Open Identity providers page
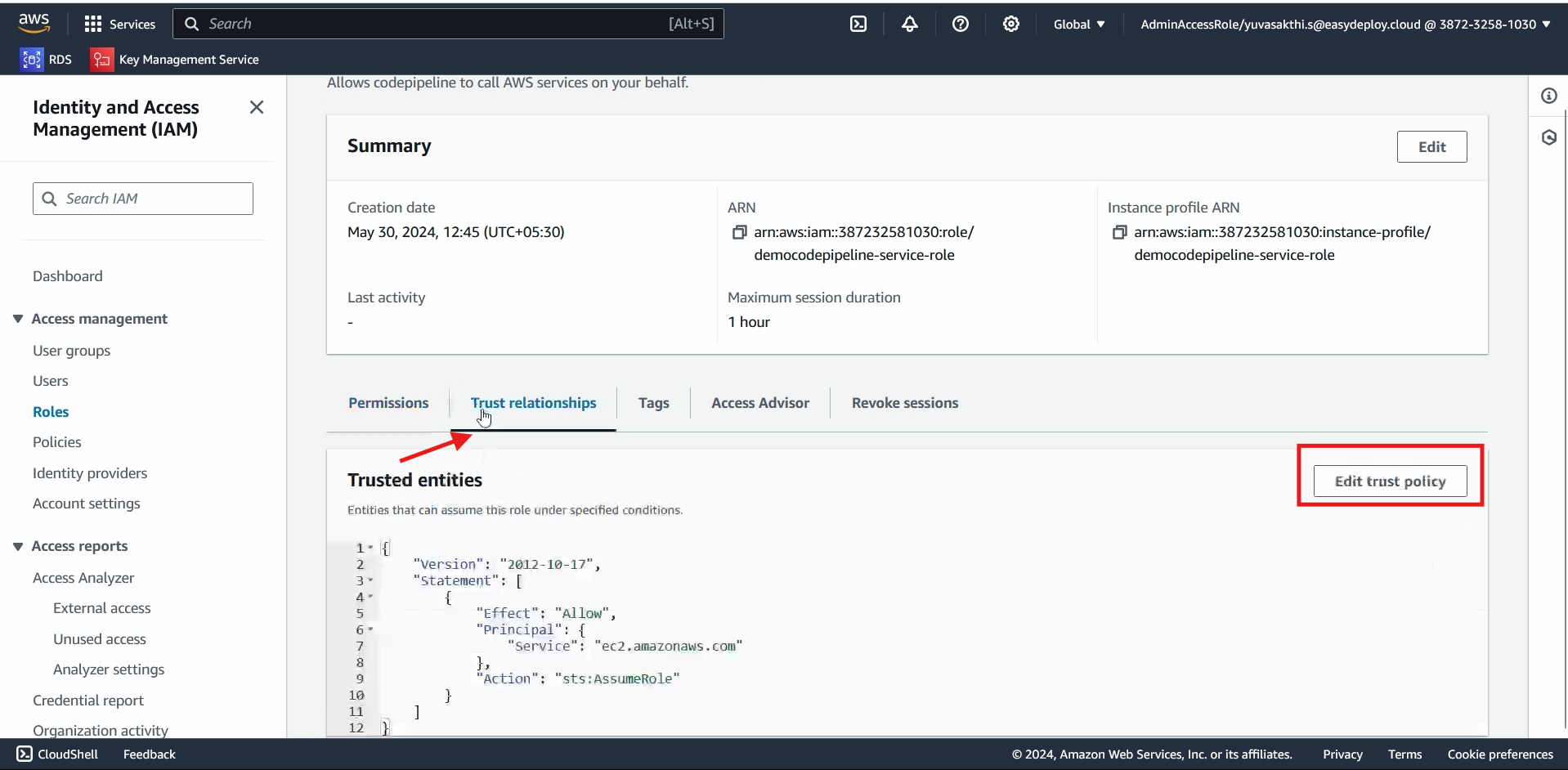This screenshot has width=1568, height=770. pyautogui.click(x=90, y=473)
